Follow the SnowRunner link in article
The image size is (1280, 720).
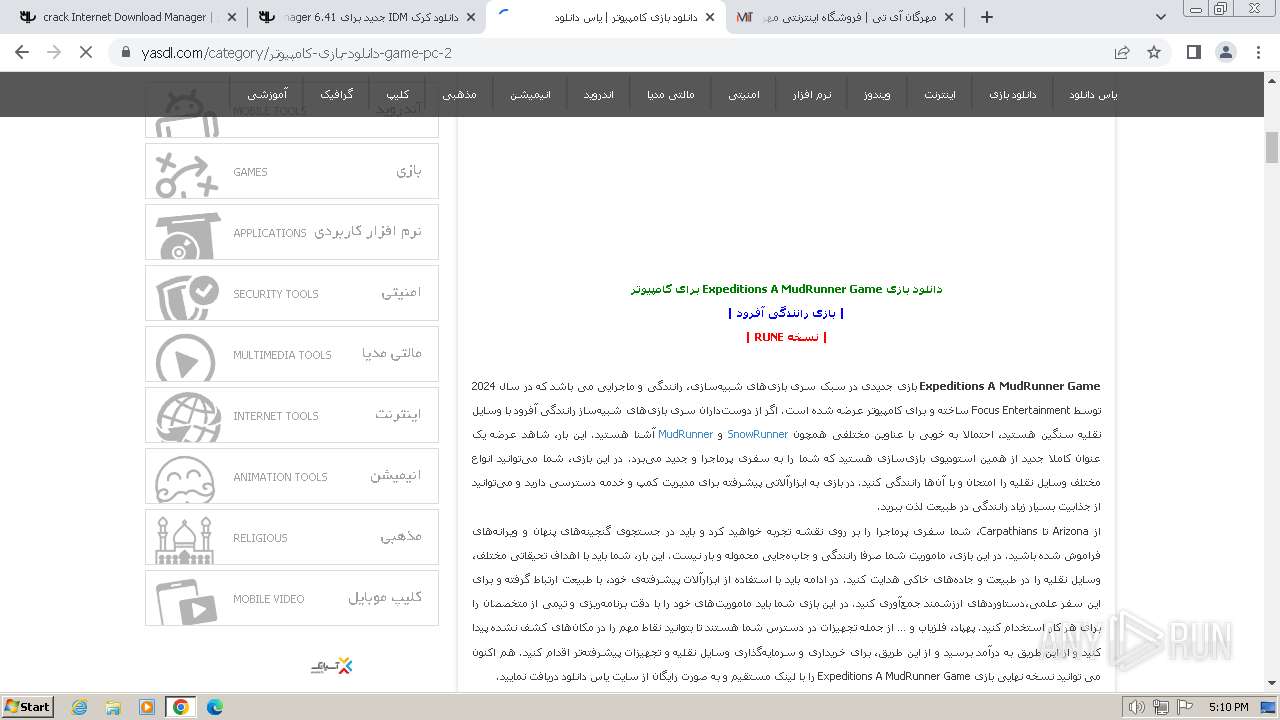coord(757,434)
